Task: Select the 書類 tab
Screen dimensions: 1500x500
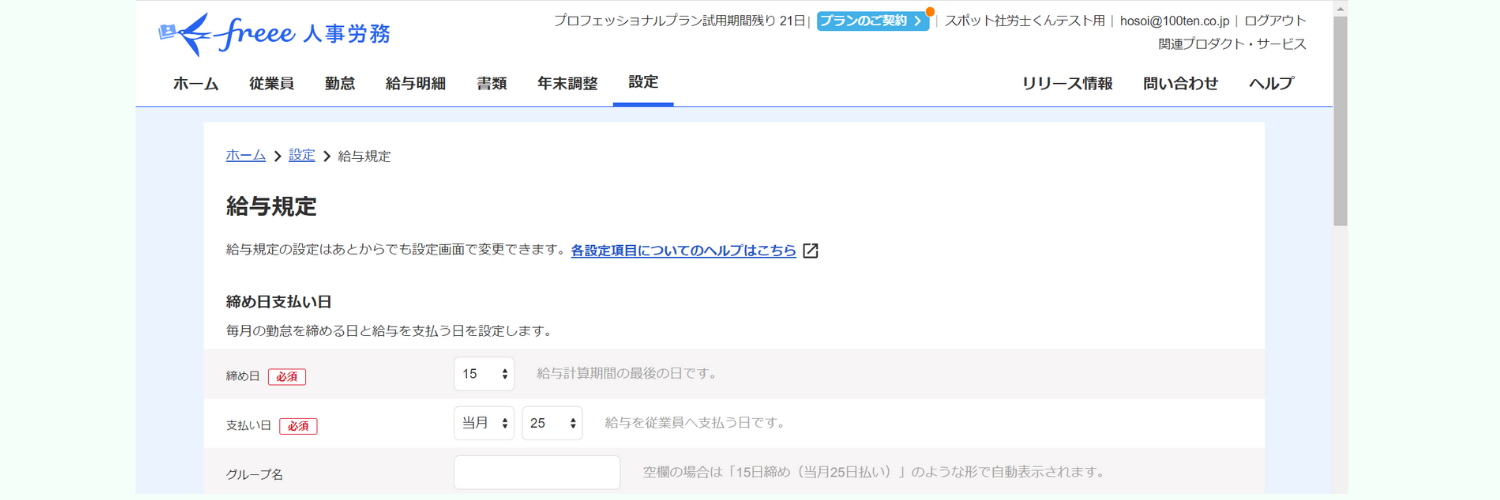Action: pyautogui.click(x=492, y=84)
